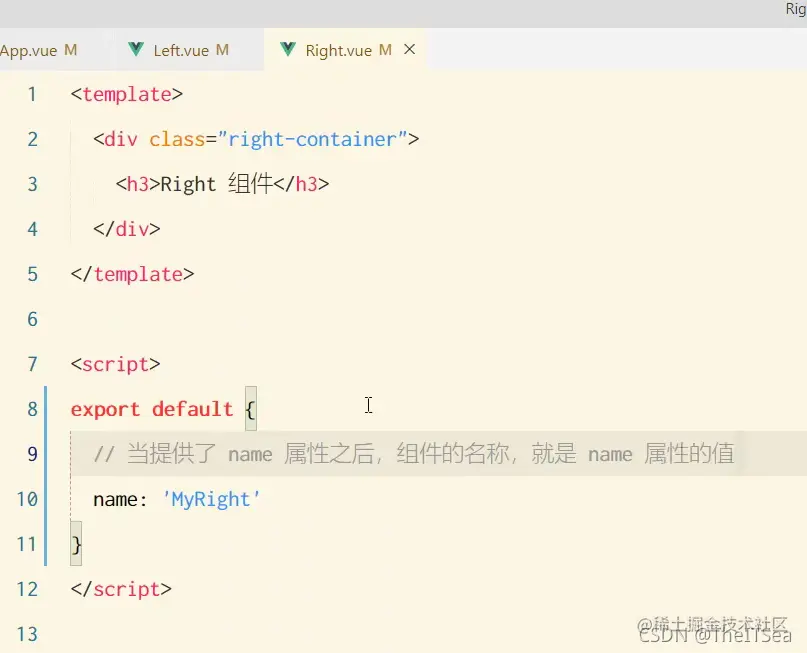
Task: Click line number 8 in gutter
Action: point(32,409)
